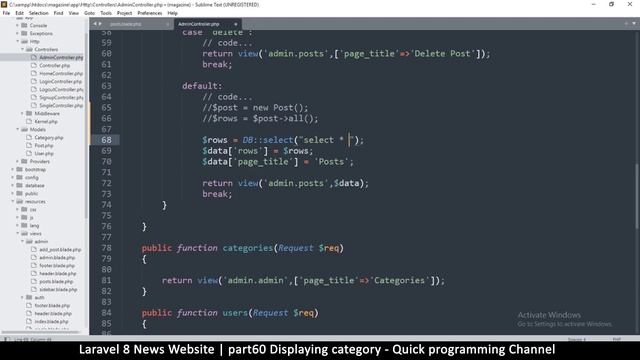Click the HomeController.php file icon
Image resolution: width=640 pixels, height=360 pixels.
(34, 73)
